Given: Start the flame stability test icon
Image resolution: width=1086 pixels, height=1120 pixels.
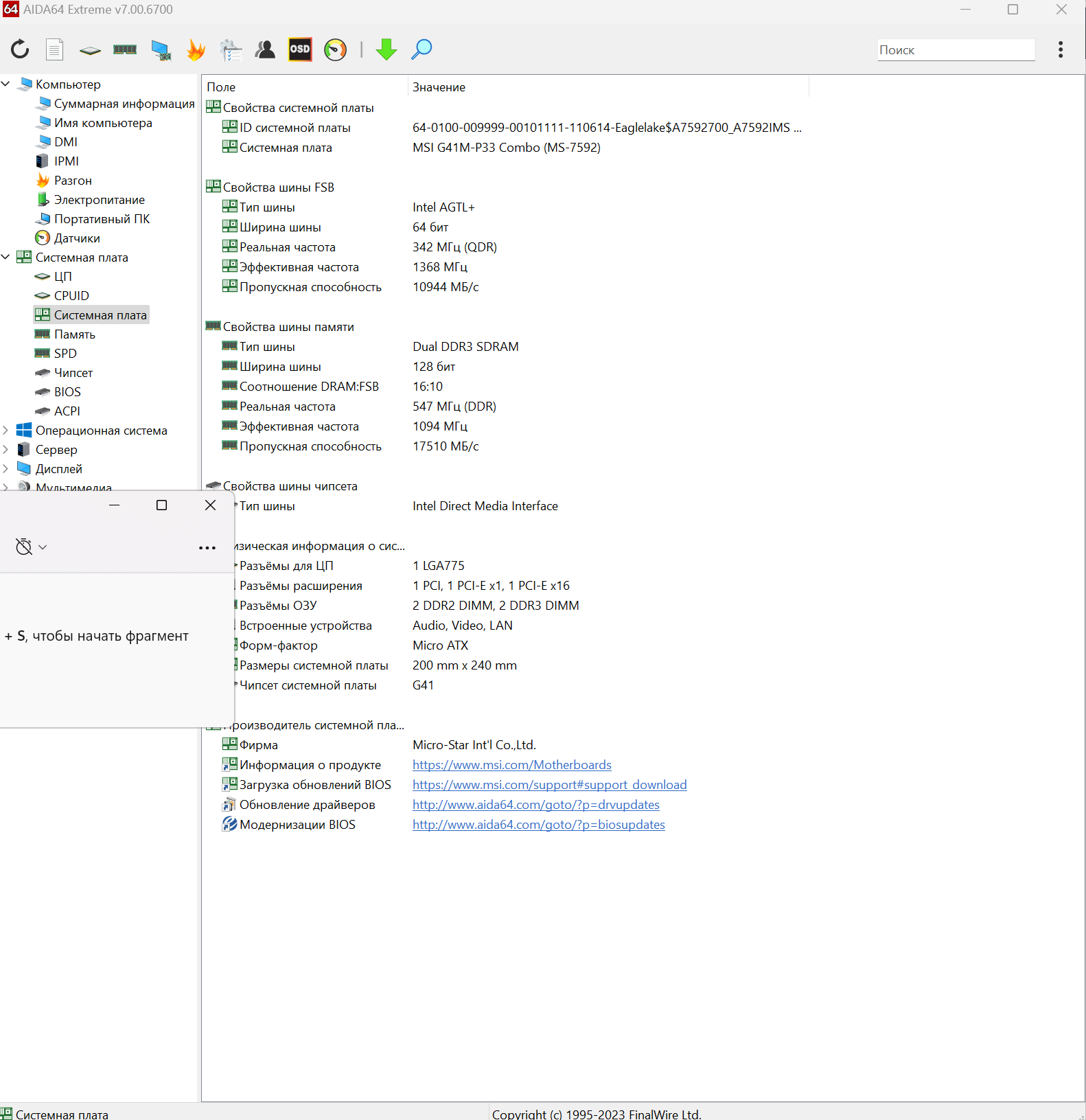Looking at the screenshot, I should pyautogui.click(x=196, y=49).
